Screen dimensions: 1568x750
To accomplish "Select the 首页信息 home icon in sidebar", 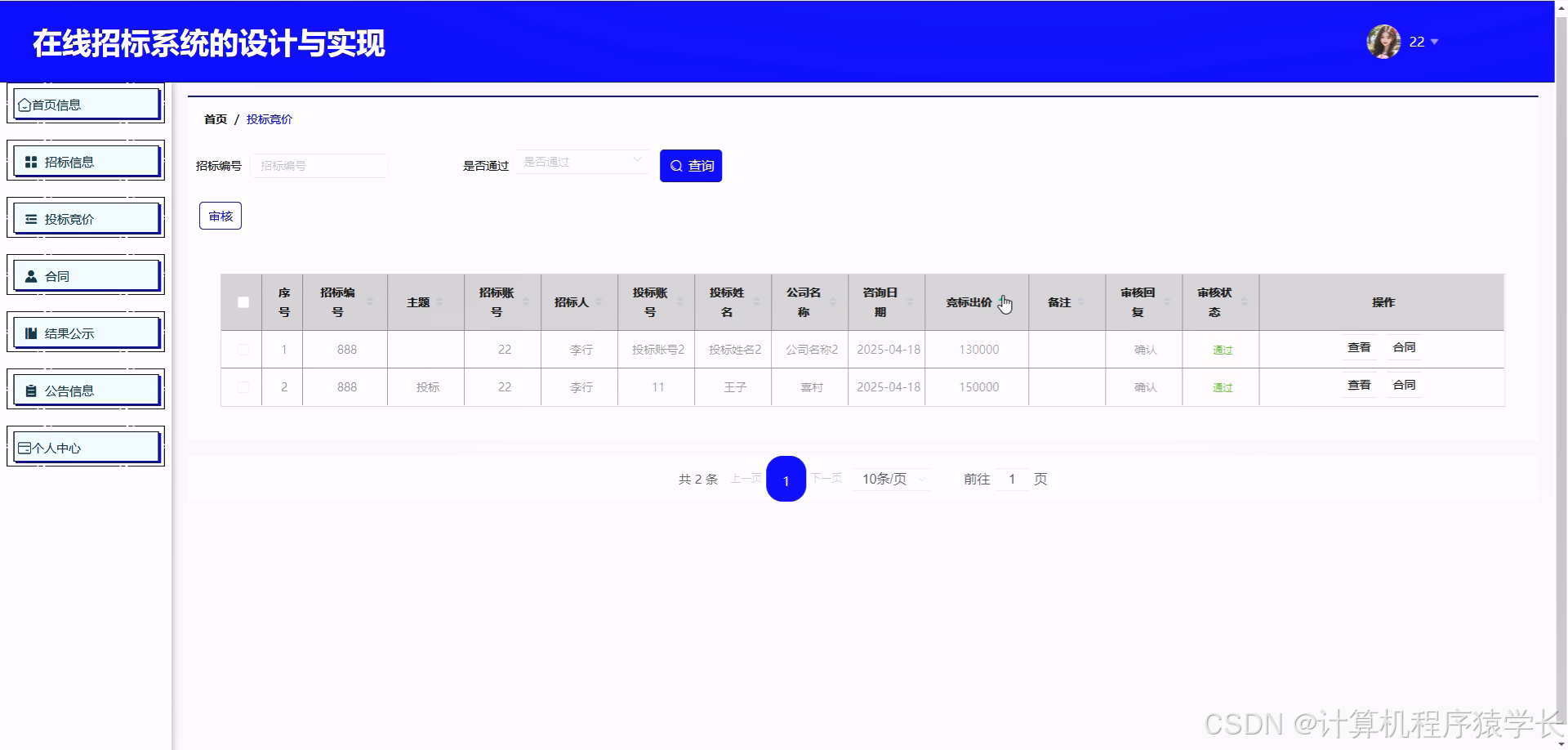I will 25,104.
